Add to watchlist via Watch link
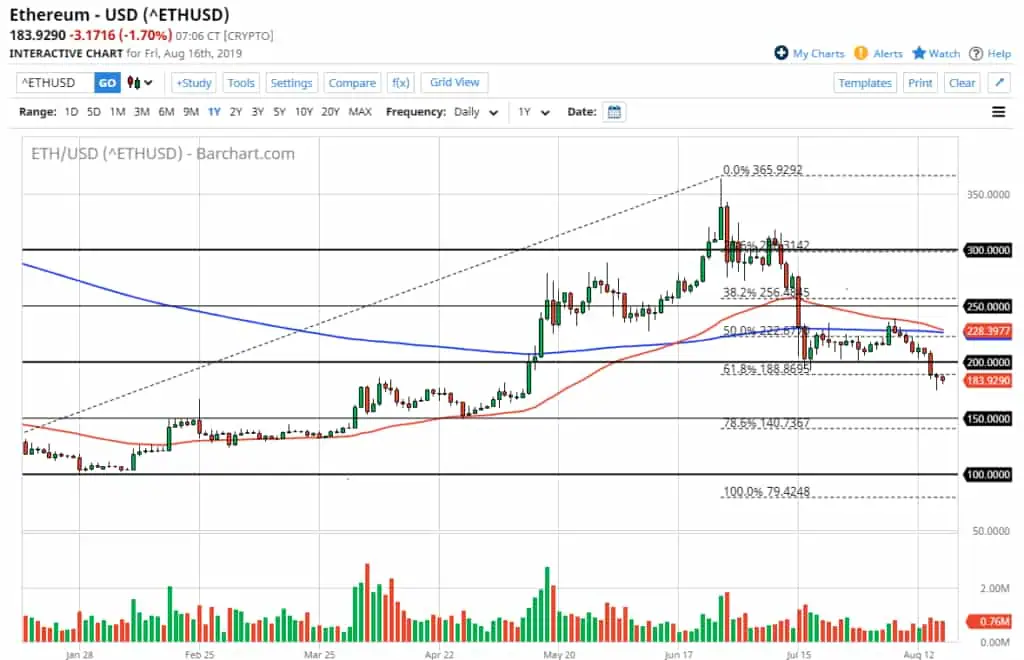Image resolution: width=1024 pixels, height=660 pixels. [944, 54]
